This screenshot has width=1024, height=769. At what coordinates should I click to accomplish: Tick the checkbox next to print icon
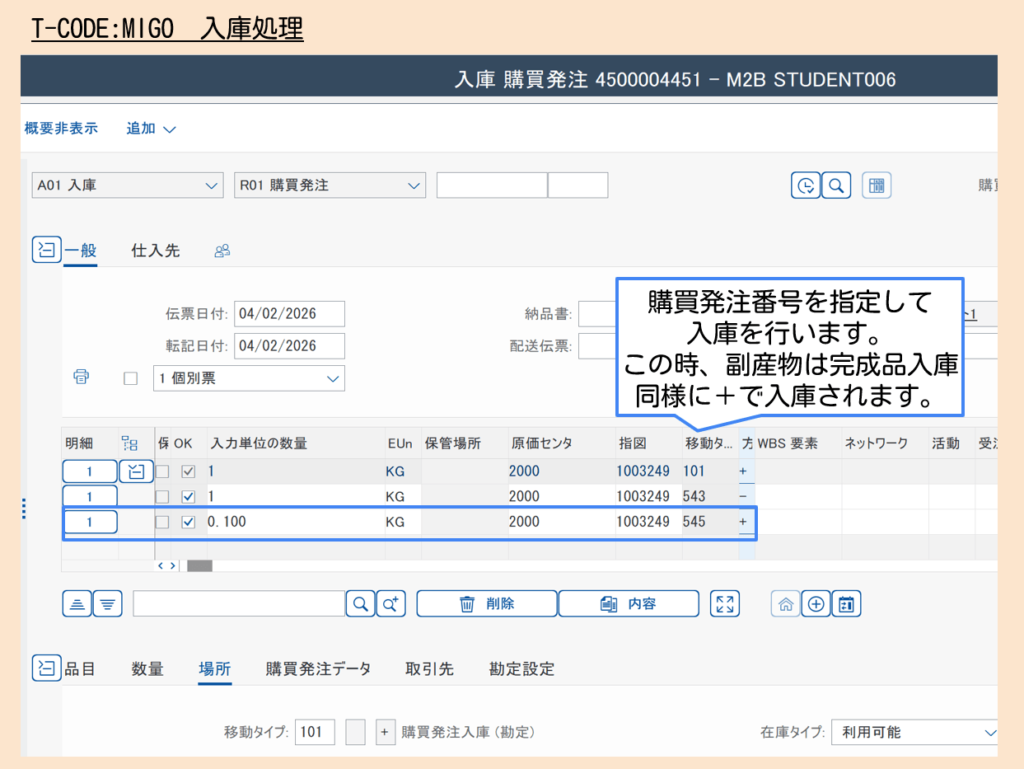tap(129, 379)
